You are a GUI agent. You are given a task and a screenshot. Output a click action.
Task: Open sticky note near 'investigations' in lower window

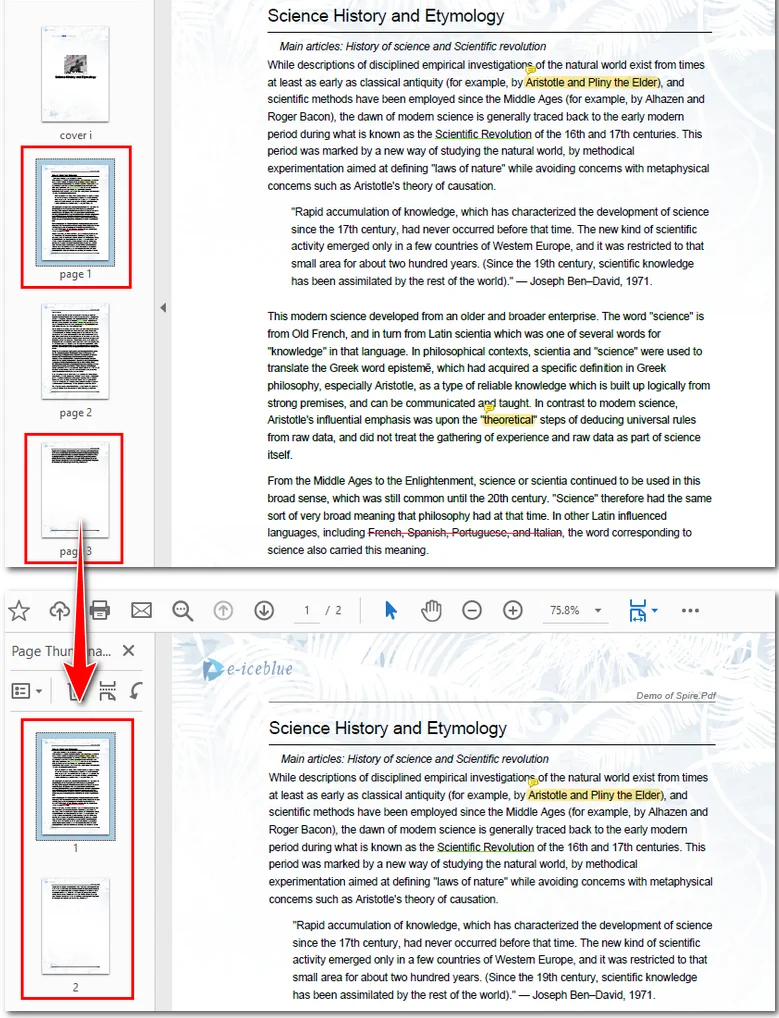point(533,781)
